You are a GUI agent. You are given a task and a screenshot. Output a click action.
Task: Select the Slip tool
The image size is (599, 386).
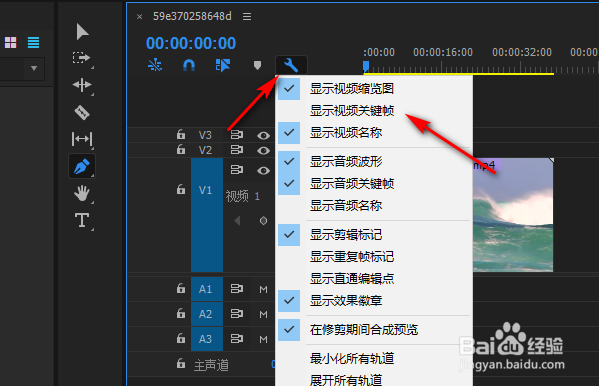point(82,139)
